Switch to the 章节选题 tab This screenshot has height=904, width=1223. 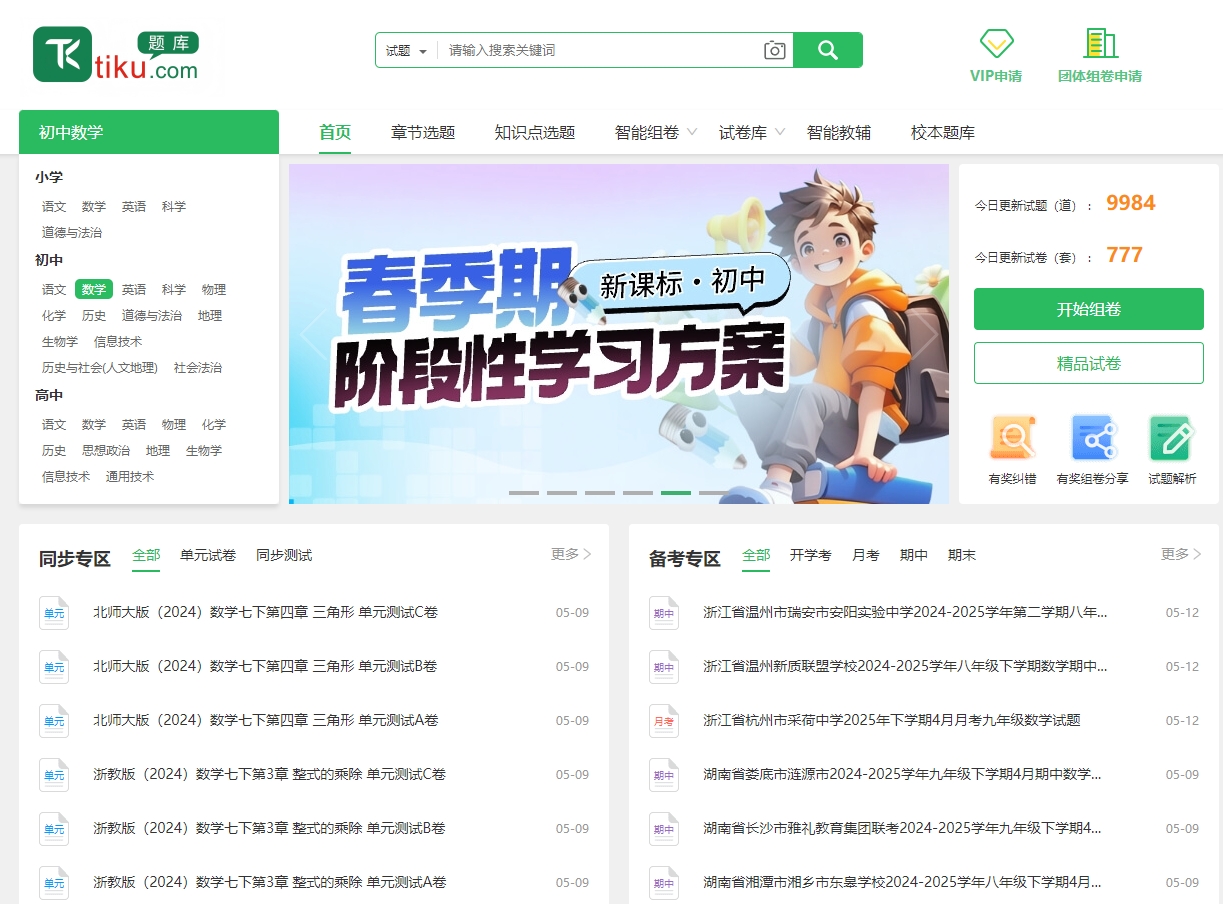tap(423, 131)
